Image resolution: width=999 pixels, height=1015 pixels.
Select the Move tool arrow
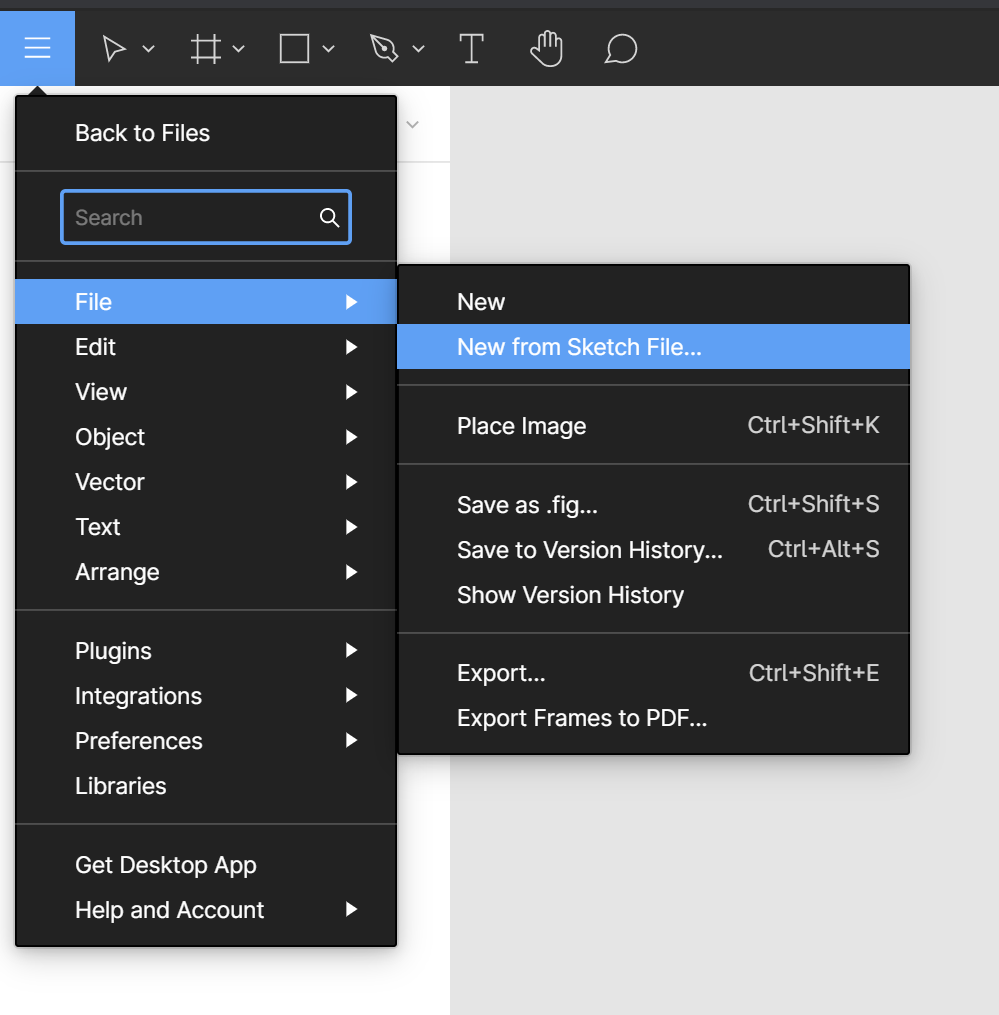[x=114, y=49]
